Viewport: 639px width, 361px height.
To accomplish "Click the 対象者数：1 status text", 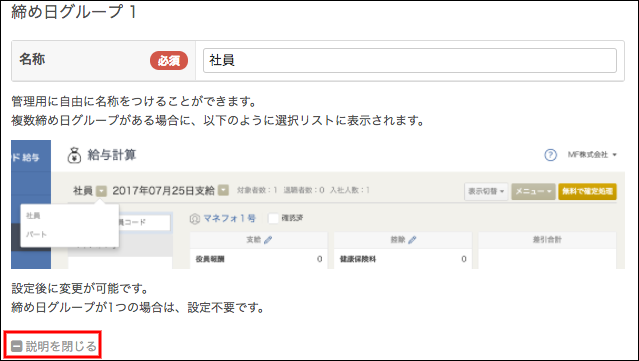I will (257, 190).
